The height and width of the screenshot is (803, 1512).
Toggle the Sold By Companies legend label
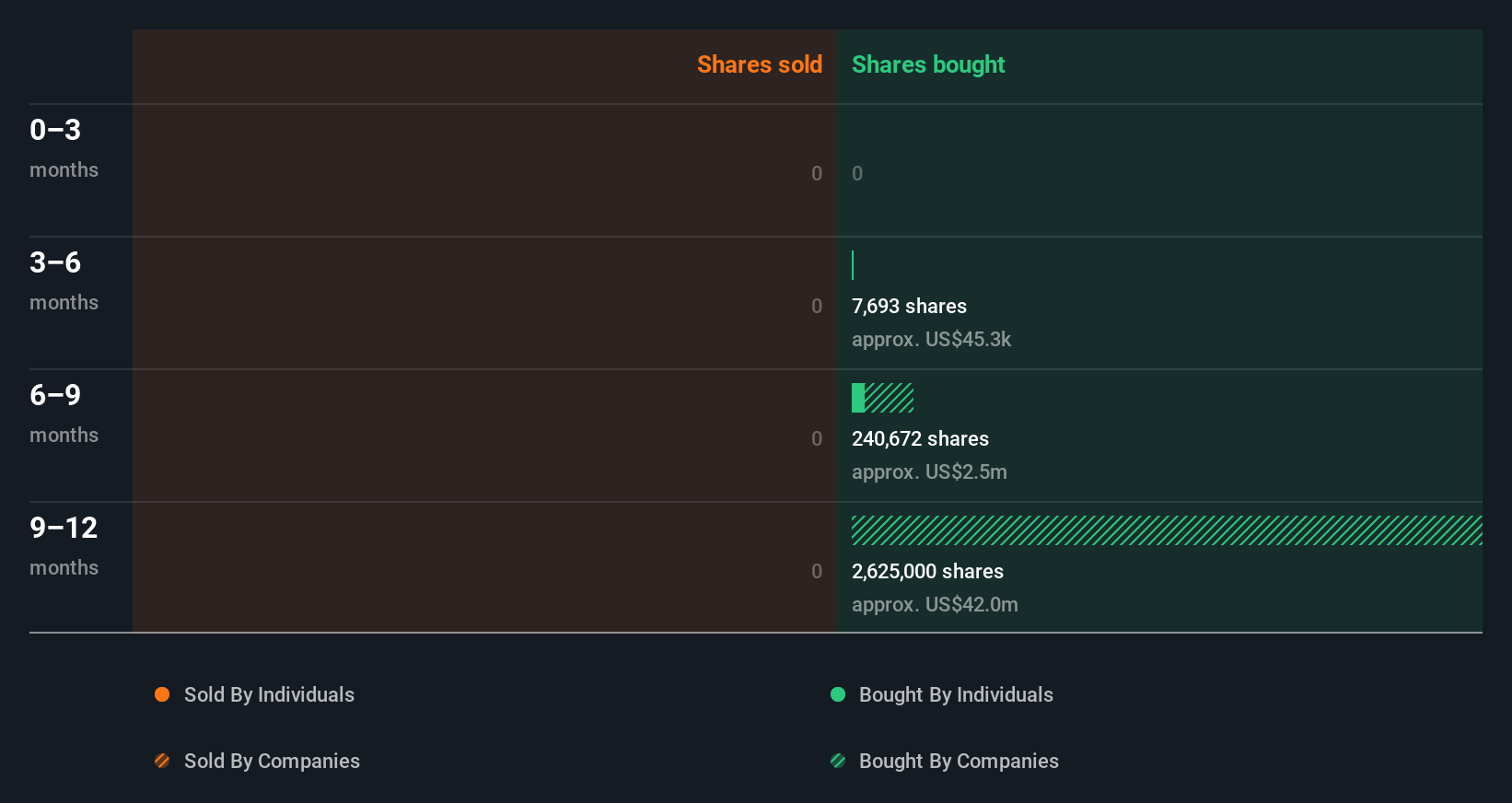(272, 762)
